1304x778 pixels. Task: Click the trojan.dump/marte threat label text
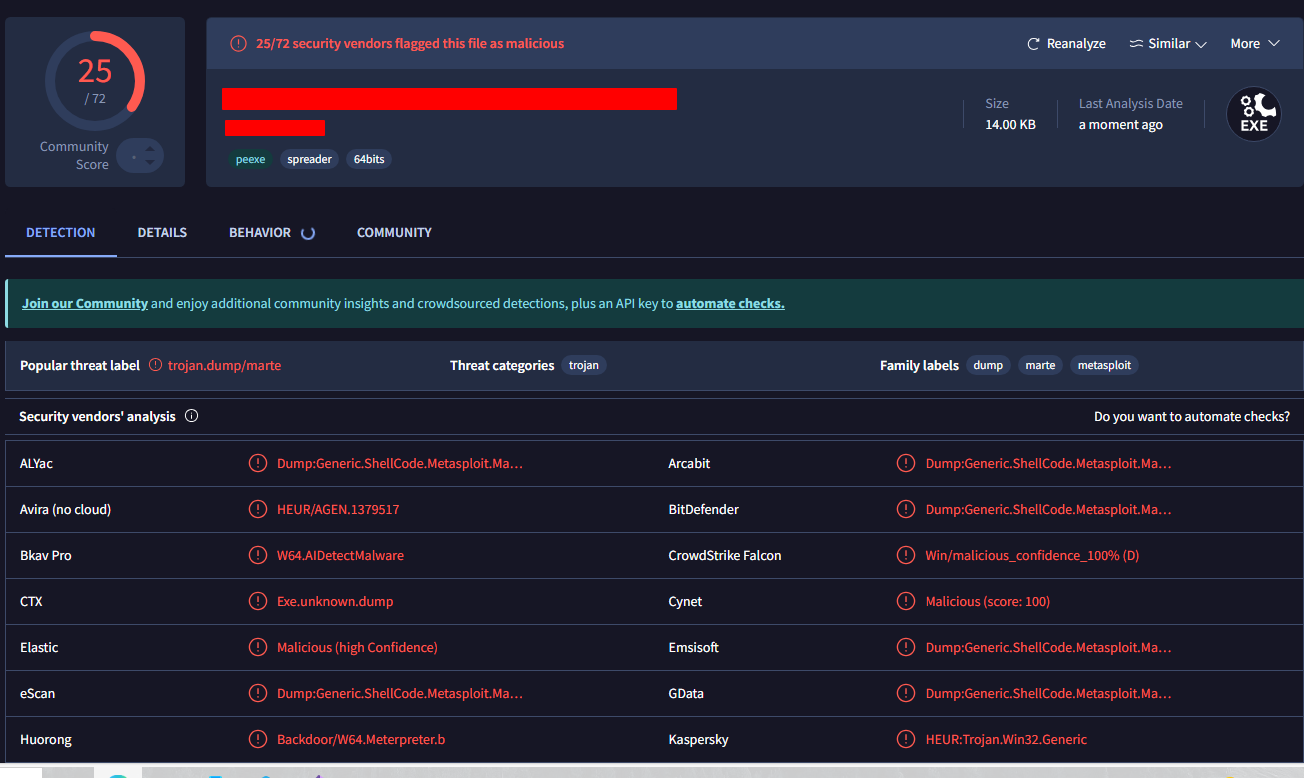(224, 365)
